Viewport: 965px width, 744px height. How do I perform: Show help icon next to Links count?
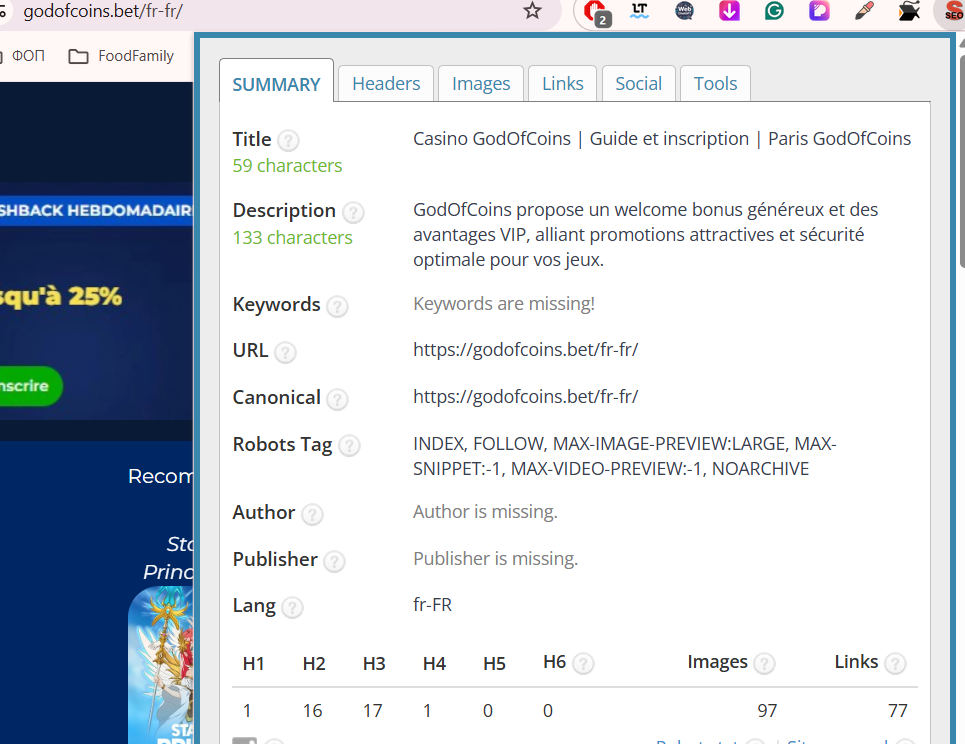[895, 663]
